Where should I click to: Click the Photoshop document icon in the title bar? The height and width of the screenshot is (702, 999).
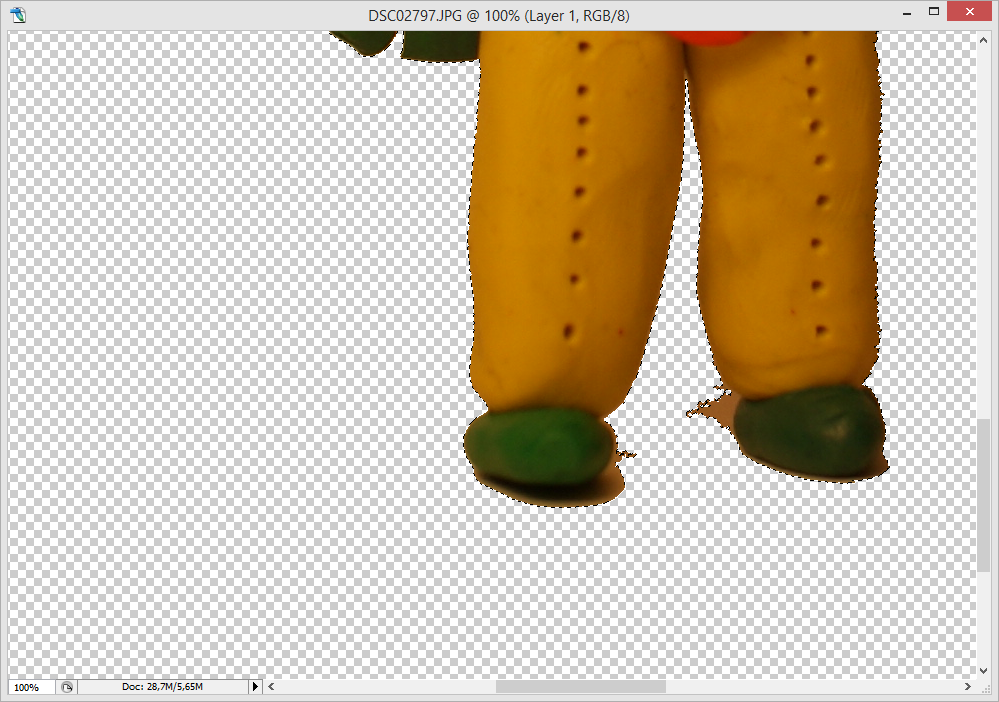(x=18, y=14)
